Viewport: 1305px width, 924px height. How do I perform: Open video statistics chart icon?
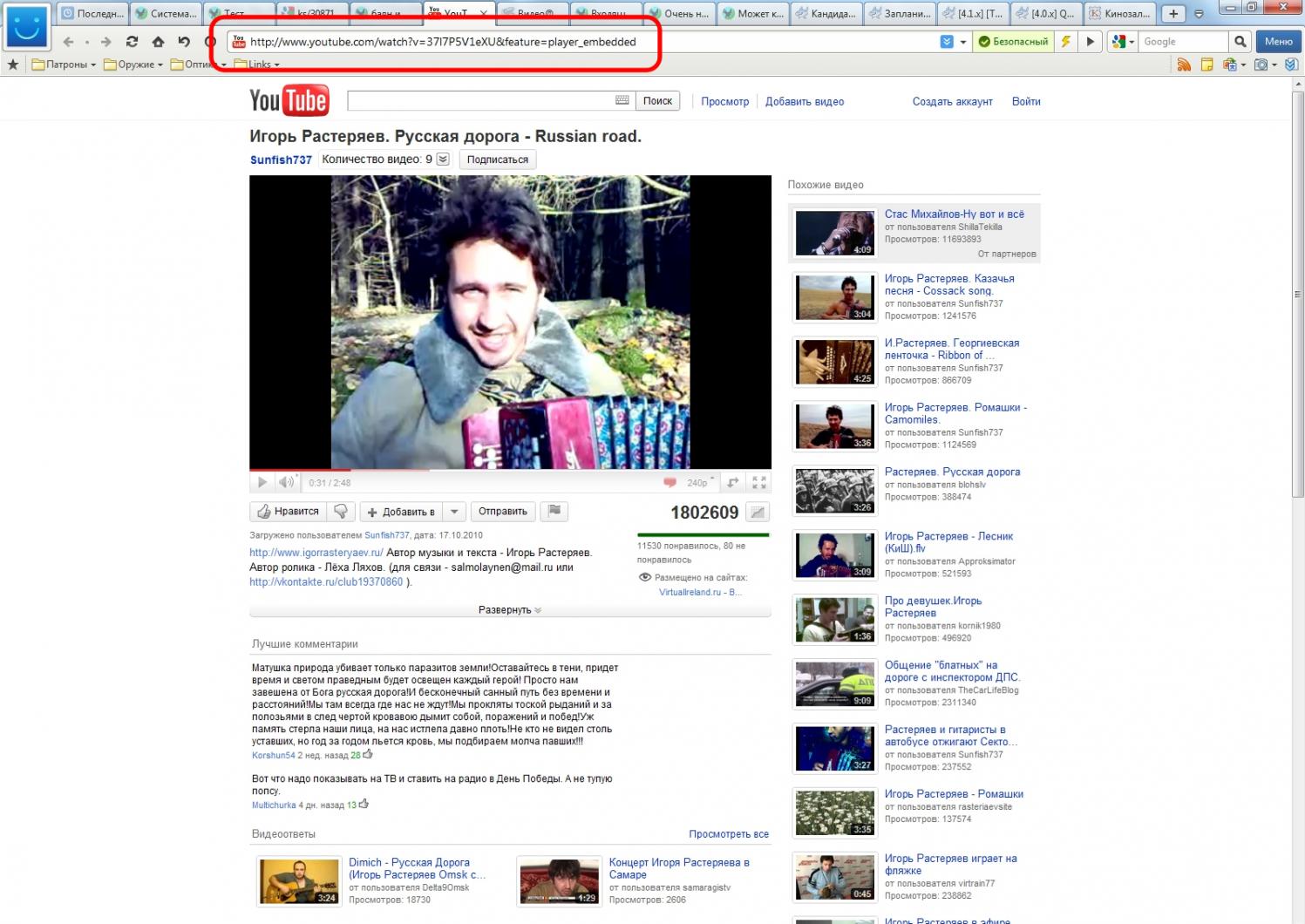[x=758, y=513]
